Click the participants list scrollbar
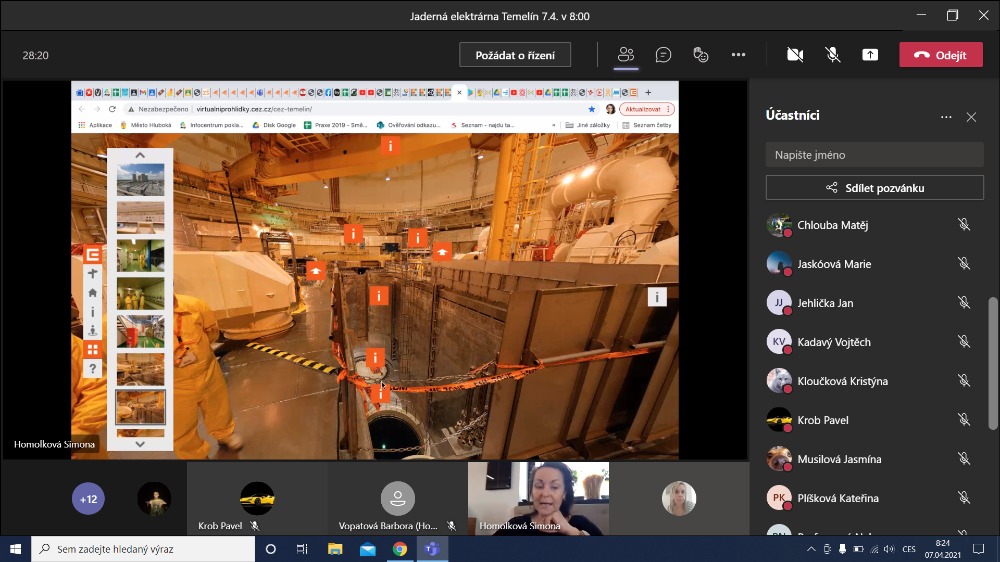Viewport: 1000px width, 562px height. (992, 360)
